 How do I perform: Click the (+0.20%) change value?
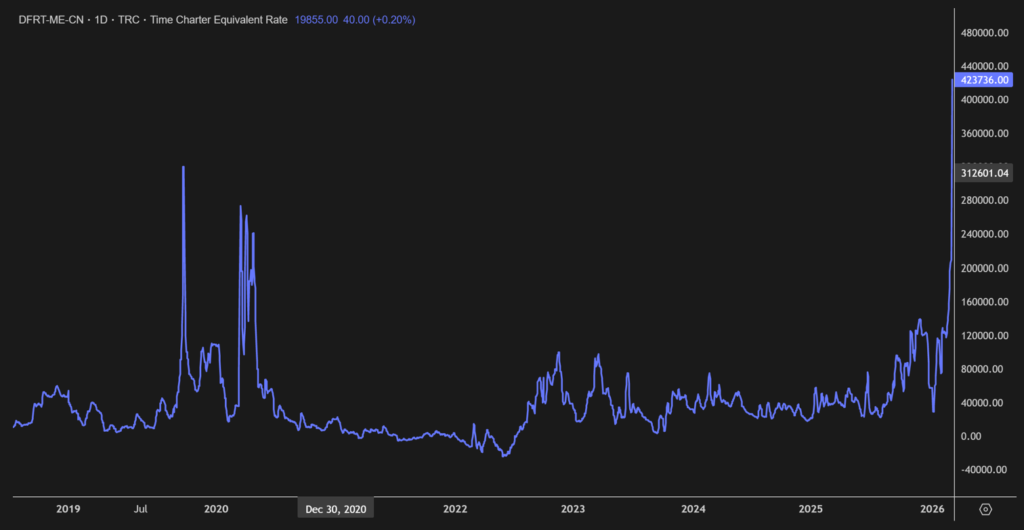point(395,19)
